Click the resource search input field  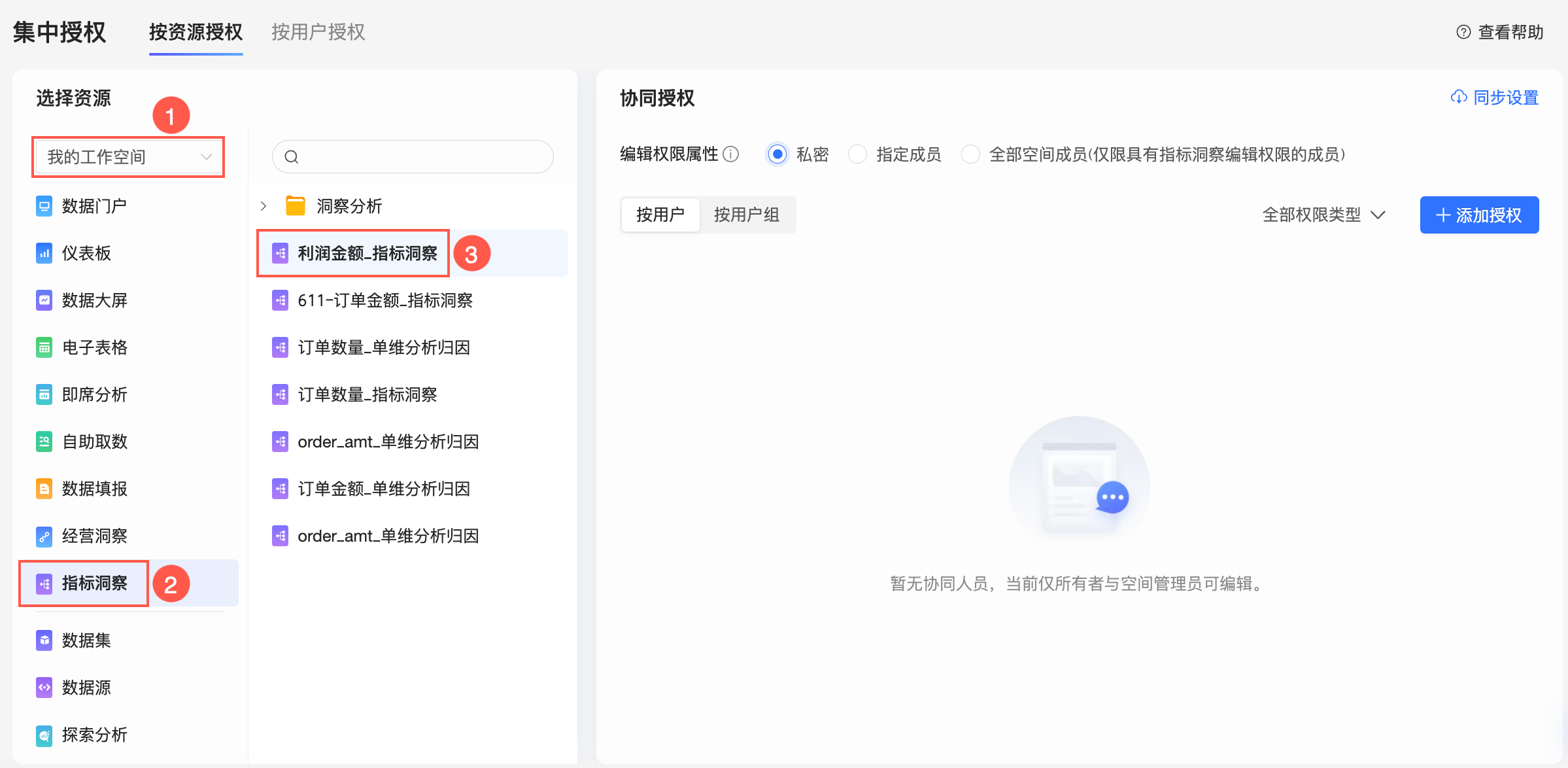[x=418, y=157]
